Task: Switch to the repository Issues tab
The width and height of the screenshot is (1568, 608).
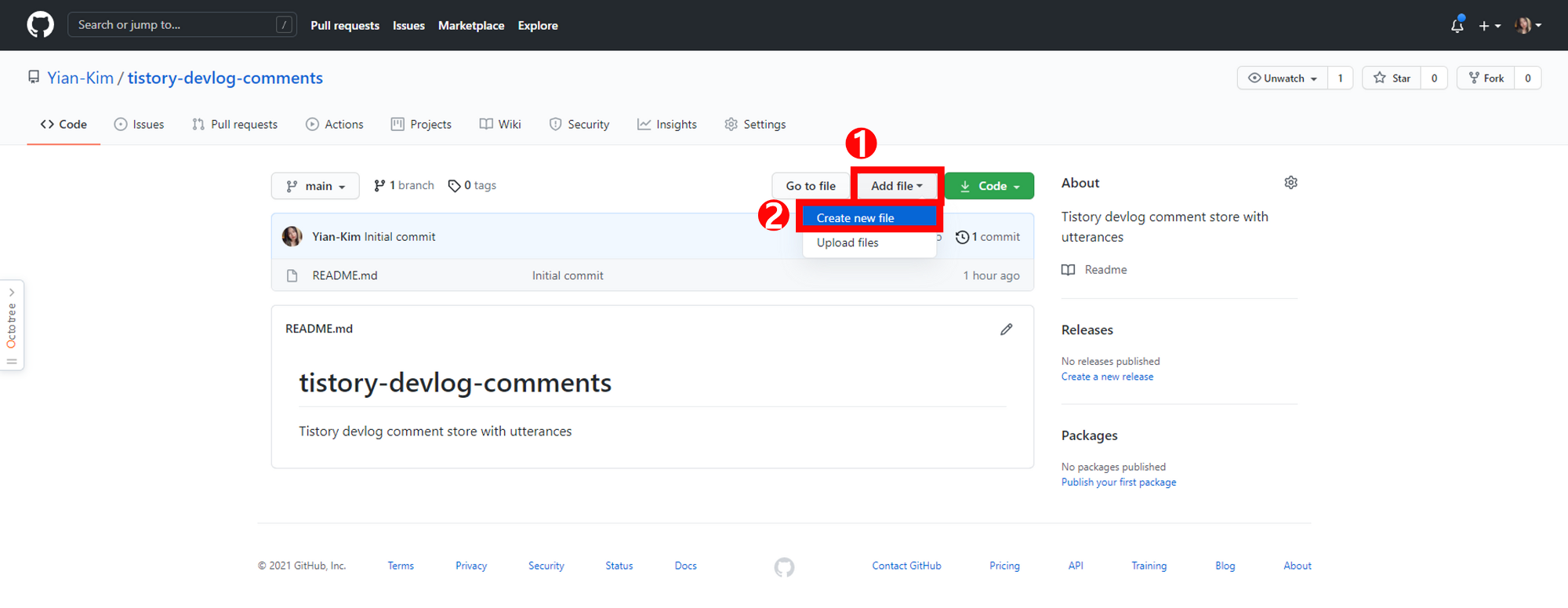Action: click(x=139, y=124)
